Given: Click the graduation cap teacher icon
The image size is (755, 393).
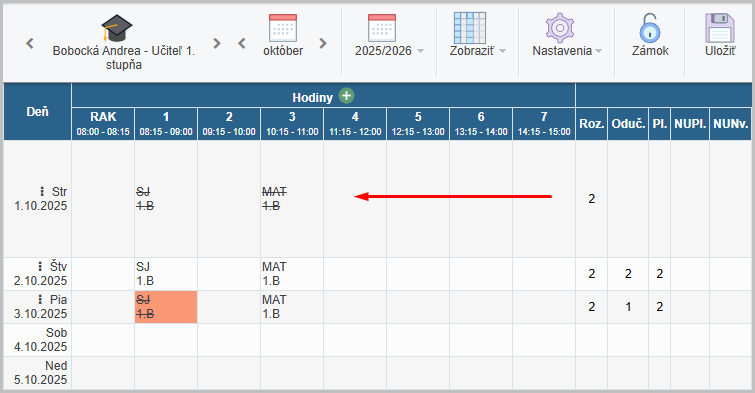Looking at the screenshot, I should [117, 28].
